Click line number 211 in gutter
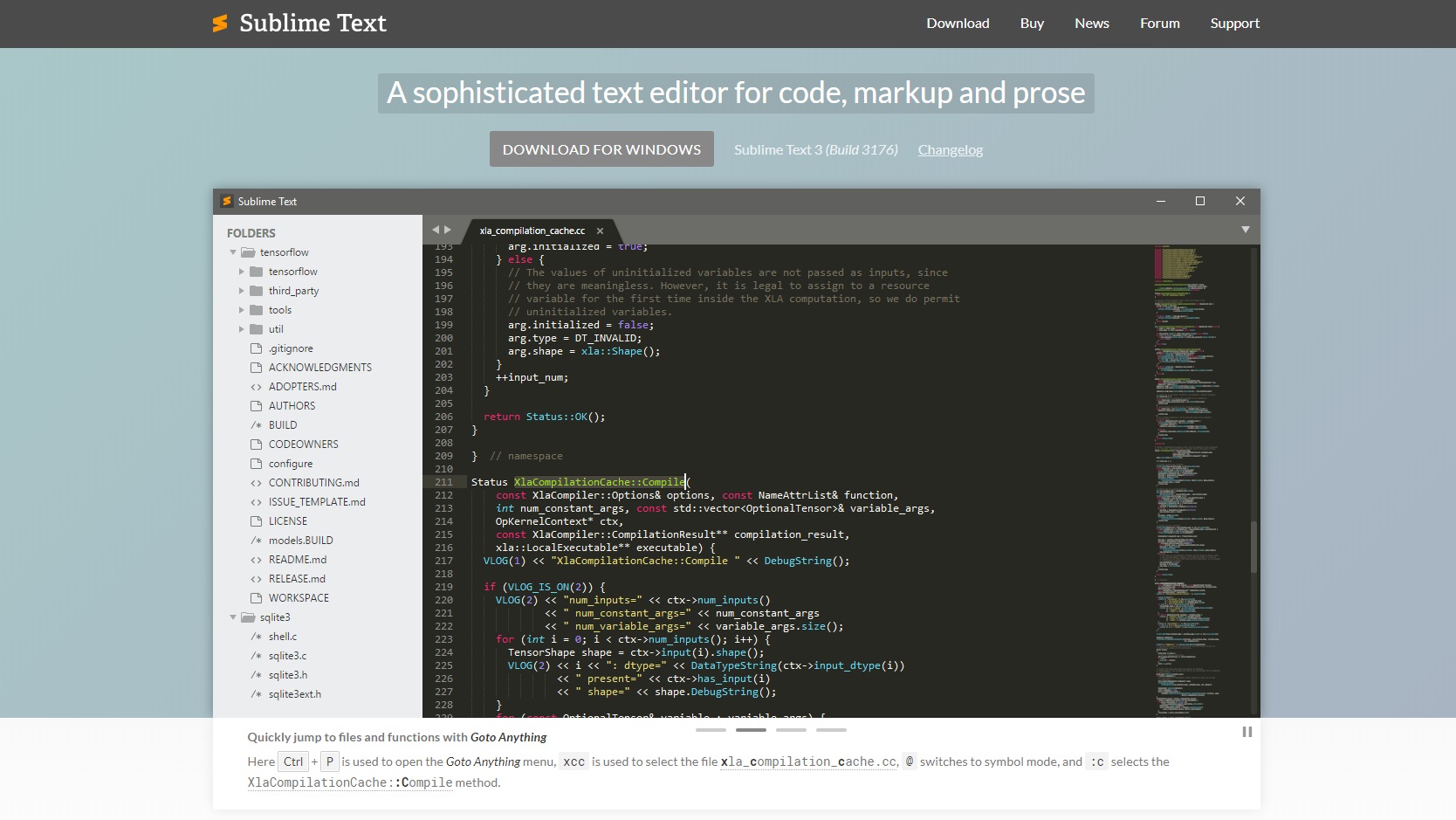1456x820 pixels. click(443, 482)
